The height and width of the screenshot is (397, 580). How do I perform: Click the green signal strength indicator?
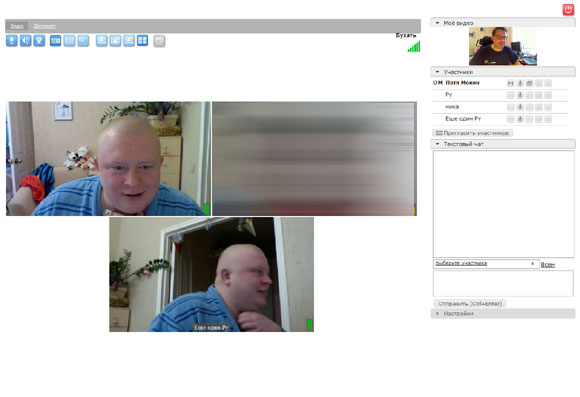click(414, 47)
